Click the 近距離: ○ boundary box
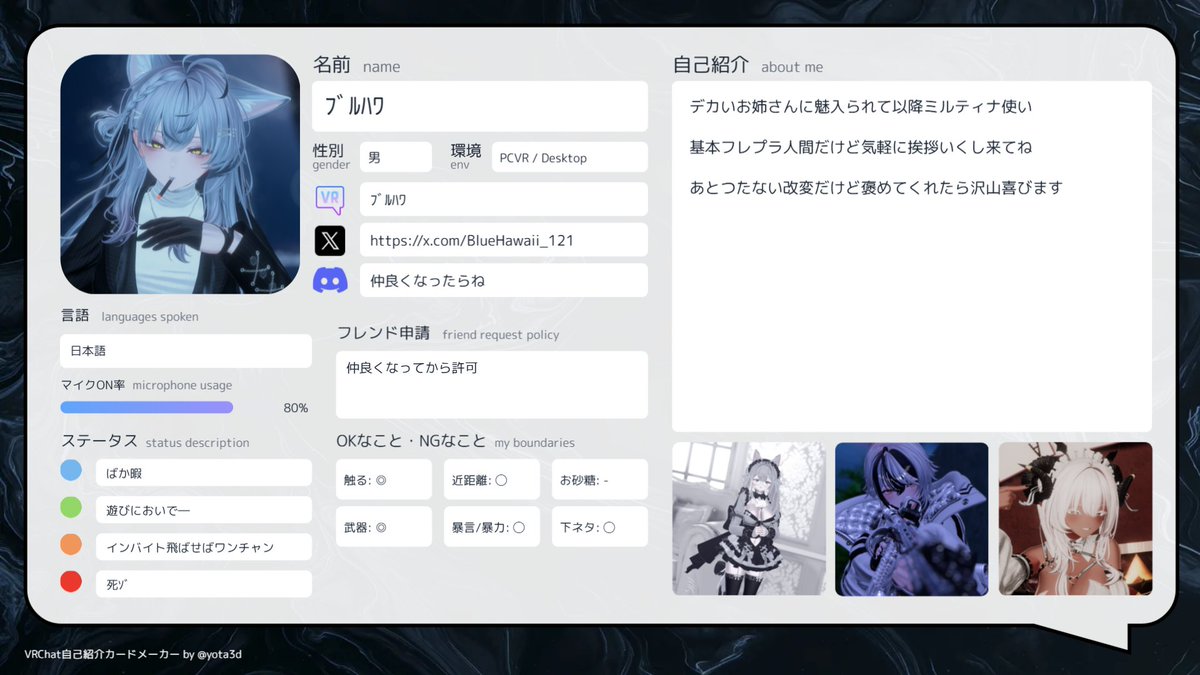1200x675 pixels. tap(492, 479)
